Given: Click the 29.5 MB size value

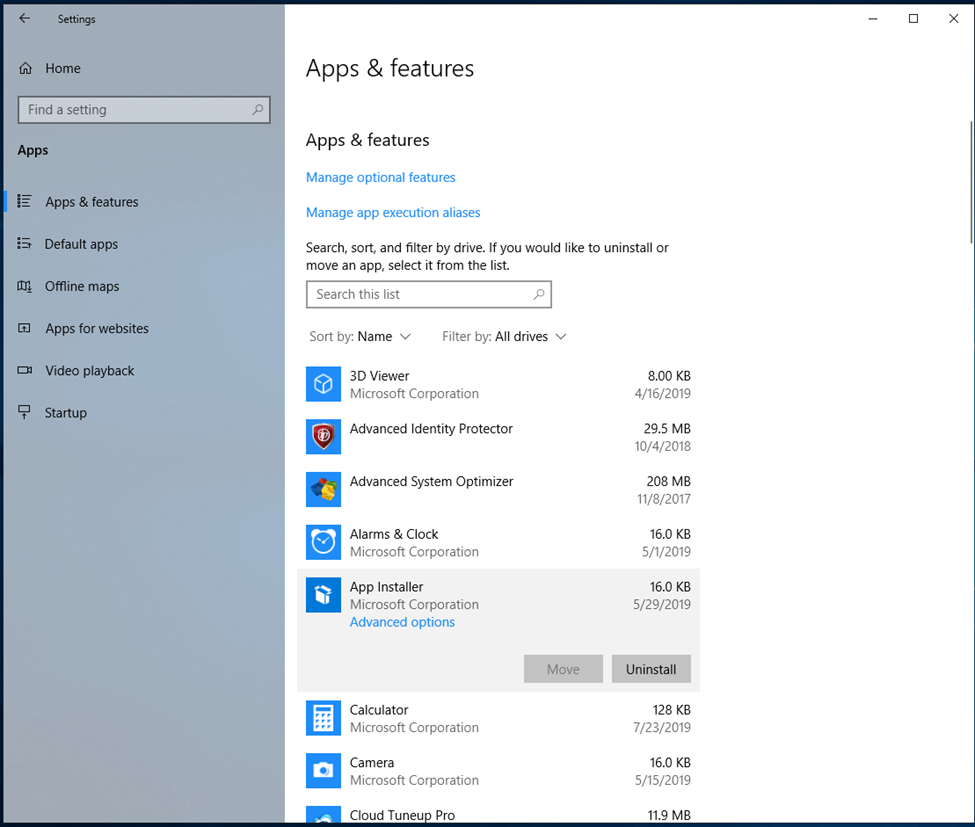Looking at the screenshot, I should pos(667,428).
